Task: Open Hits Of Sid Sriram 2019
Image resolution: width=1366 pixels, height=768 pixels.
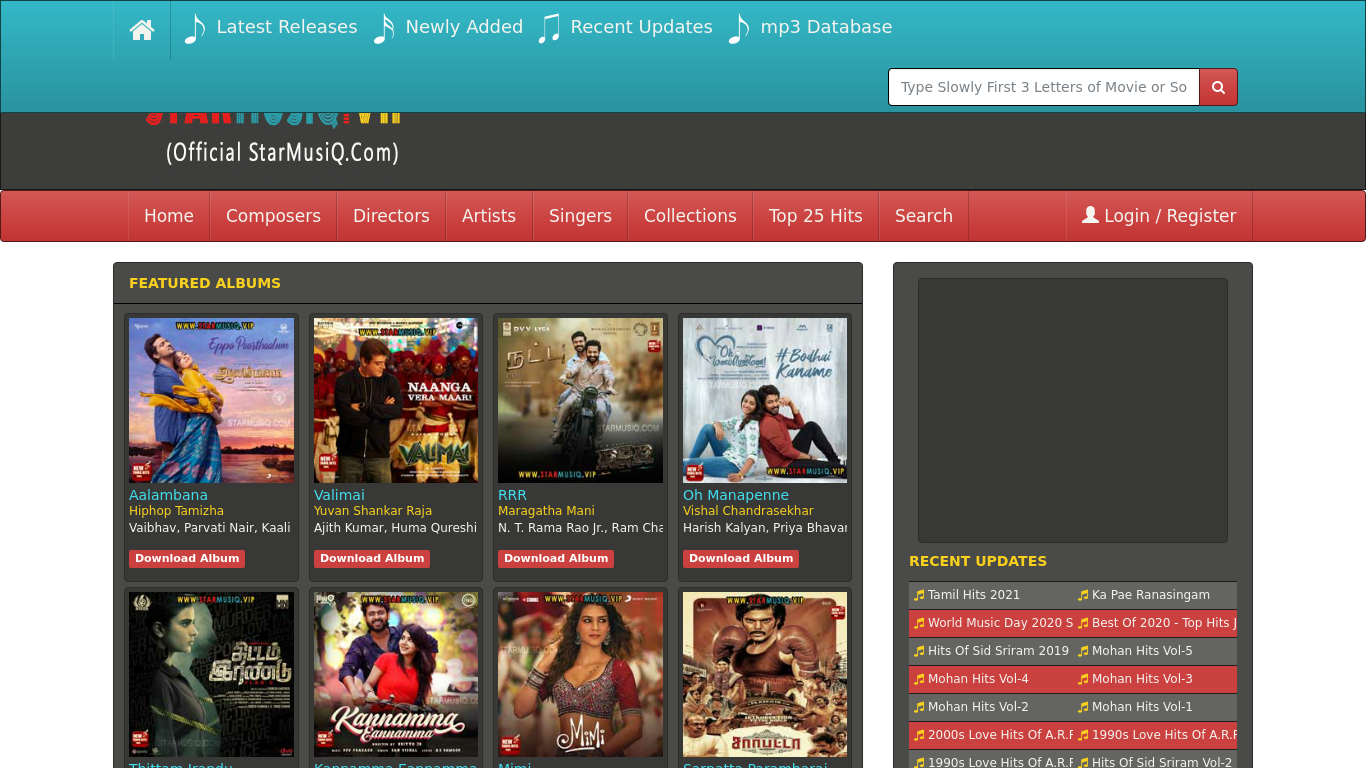Action: point(998,651)
